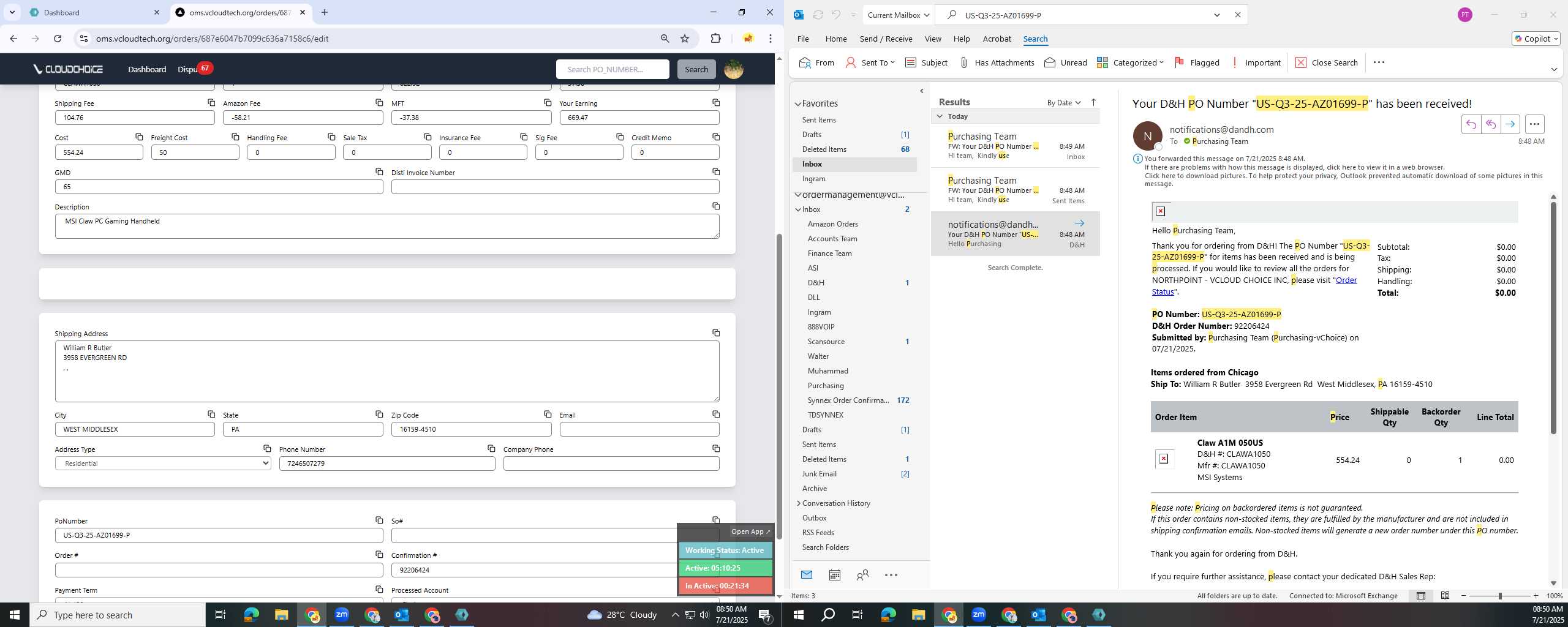Open the Acrobat ribbon tab
Viewport: 1568px width, 627px height.
click(x=997, y=39)
